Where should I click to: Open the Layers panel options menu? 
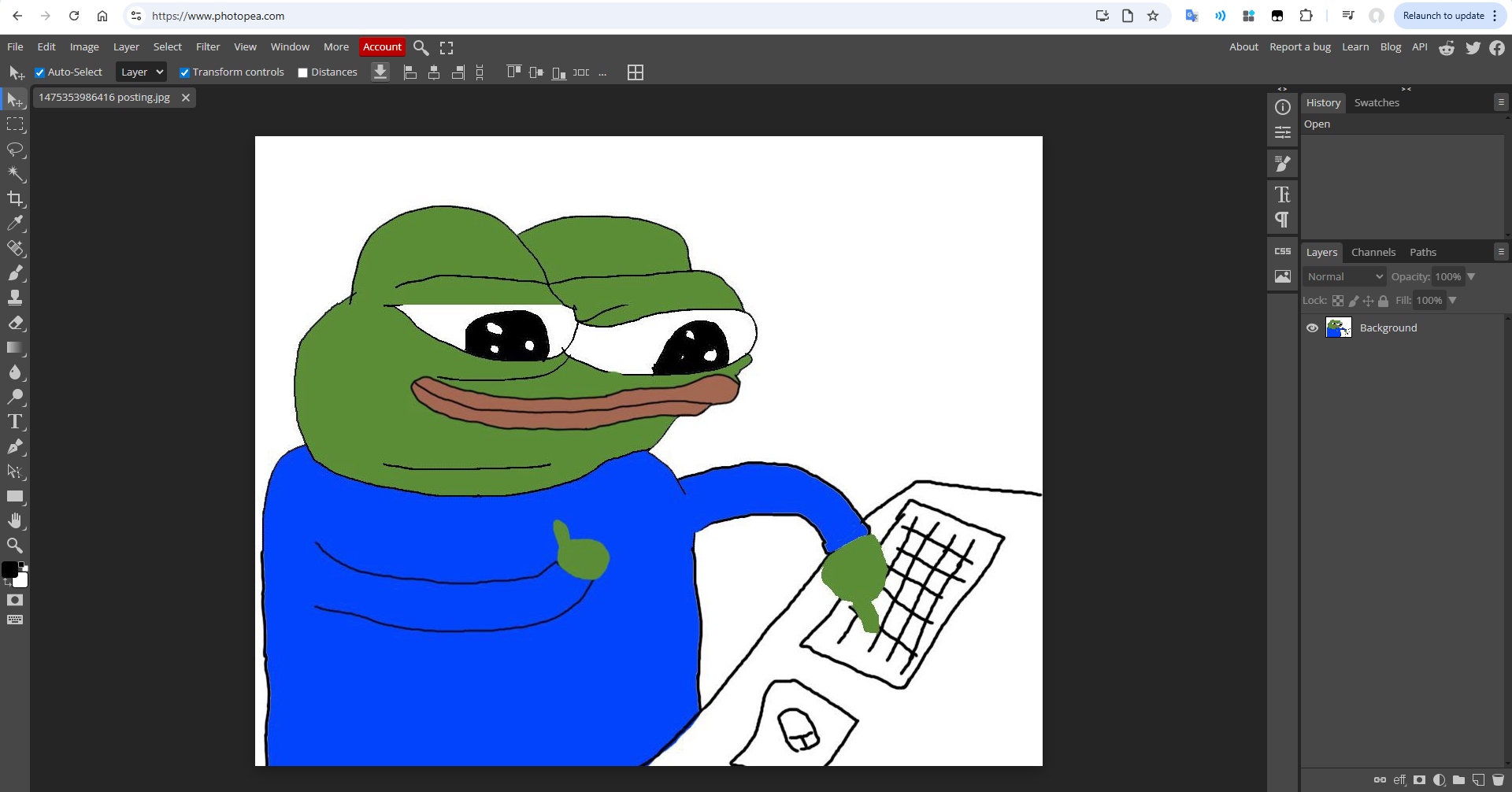click(1501, 252)
